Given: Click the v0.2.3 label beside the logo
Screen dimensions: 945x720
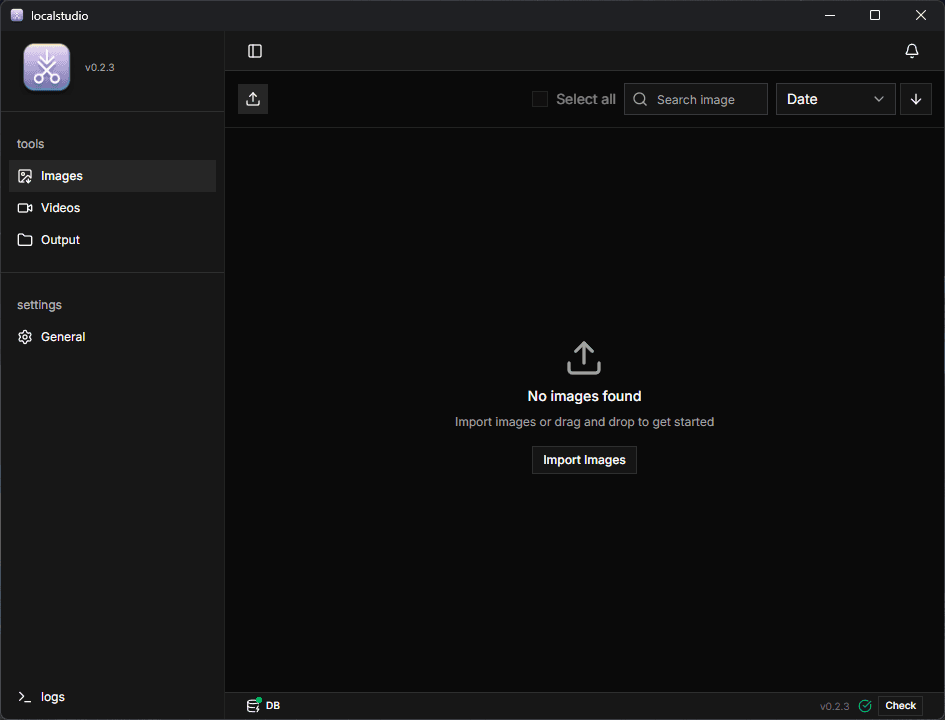Looking at the screenshot, I should point(99,67).
